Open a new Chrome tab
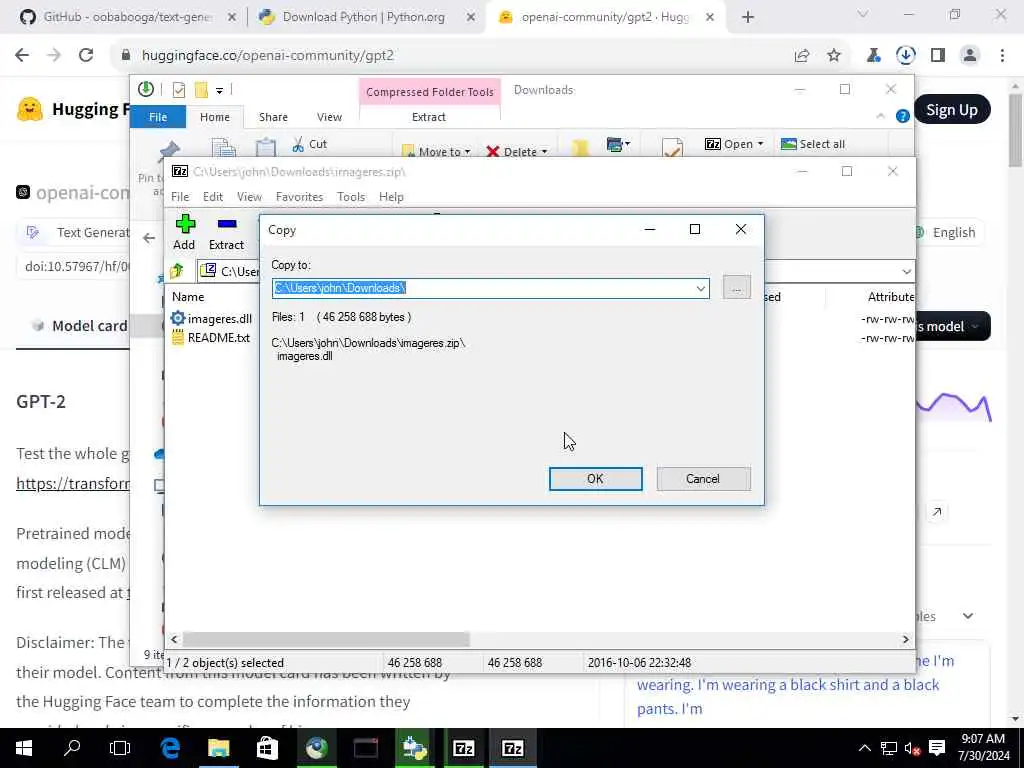The width and height of the screenshot is (1024, 768). [x=748, y=18]
